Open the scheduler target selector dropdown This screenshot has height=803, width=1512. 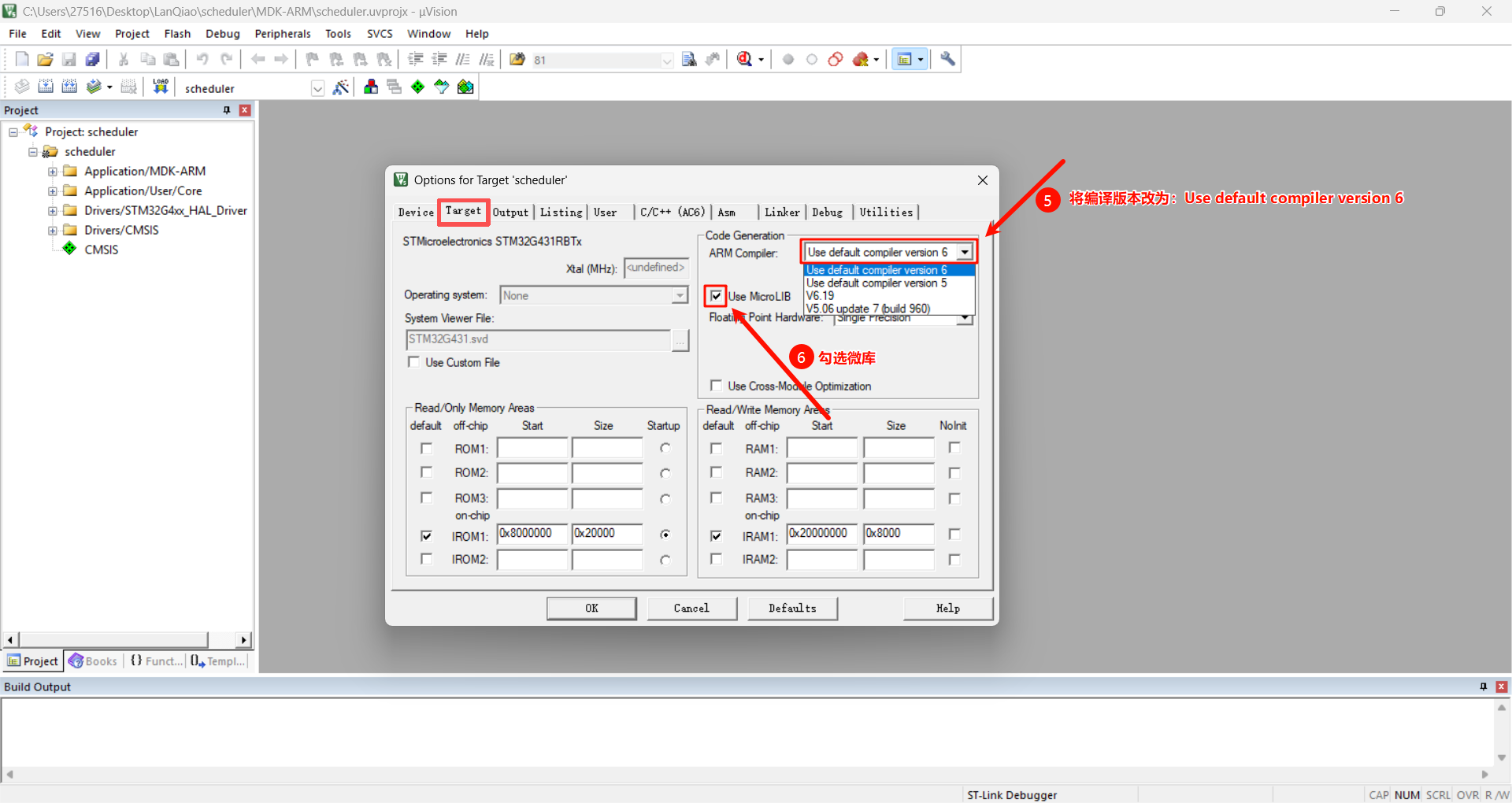[317, 88]
